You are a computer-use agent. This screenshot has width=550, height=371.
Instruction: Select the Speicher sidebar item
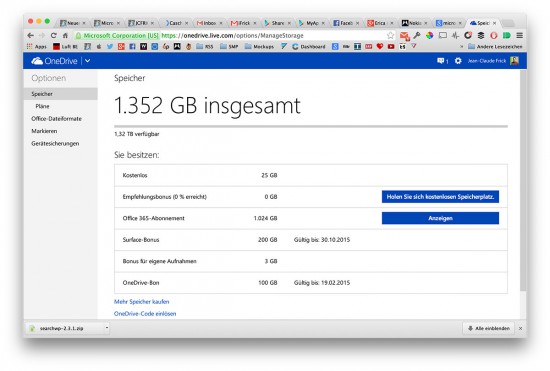[x=61, y=94]
